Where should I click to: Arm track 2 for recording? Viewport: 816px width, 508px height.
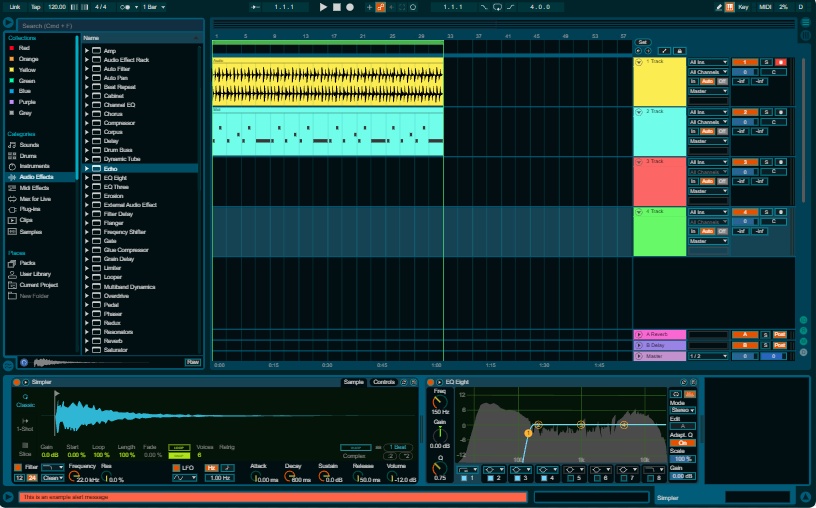(781, 112)
